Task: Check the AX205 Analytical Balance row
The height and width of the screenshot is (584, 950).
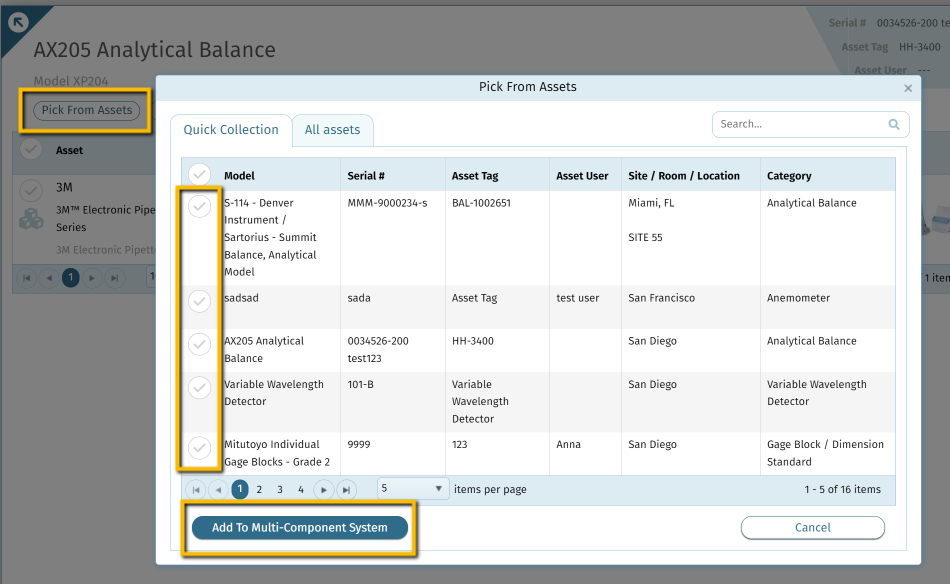Action: pos(199,345)
